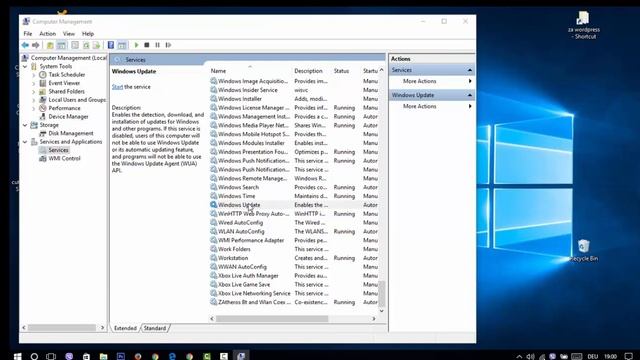Open the File menu

pyautogui.click(x=28, y=33)
